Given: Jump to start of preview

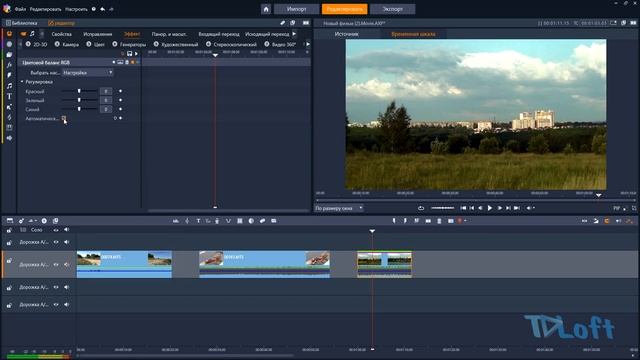Looking at the screenshot, I should coord(463,208).
